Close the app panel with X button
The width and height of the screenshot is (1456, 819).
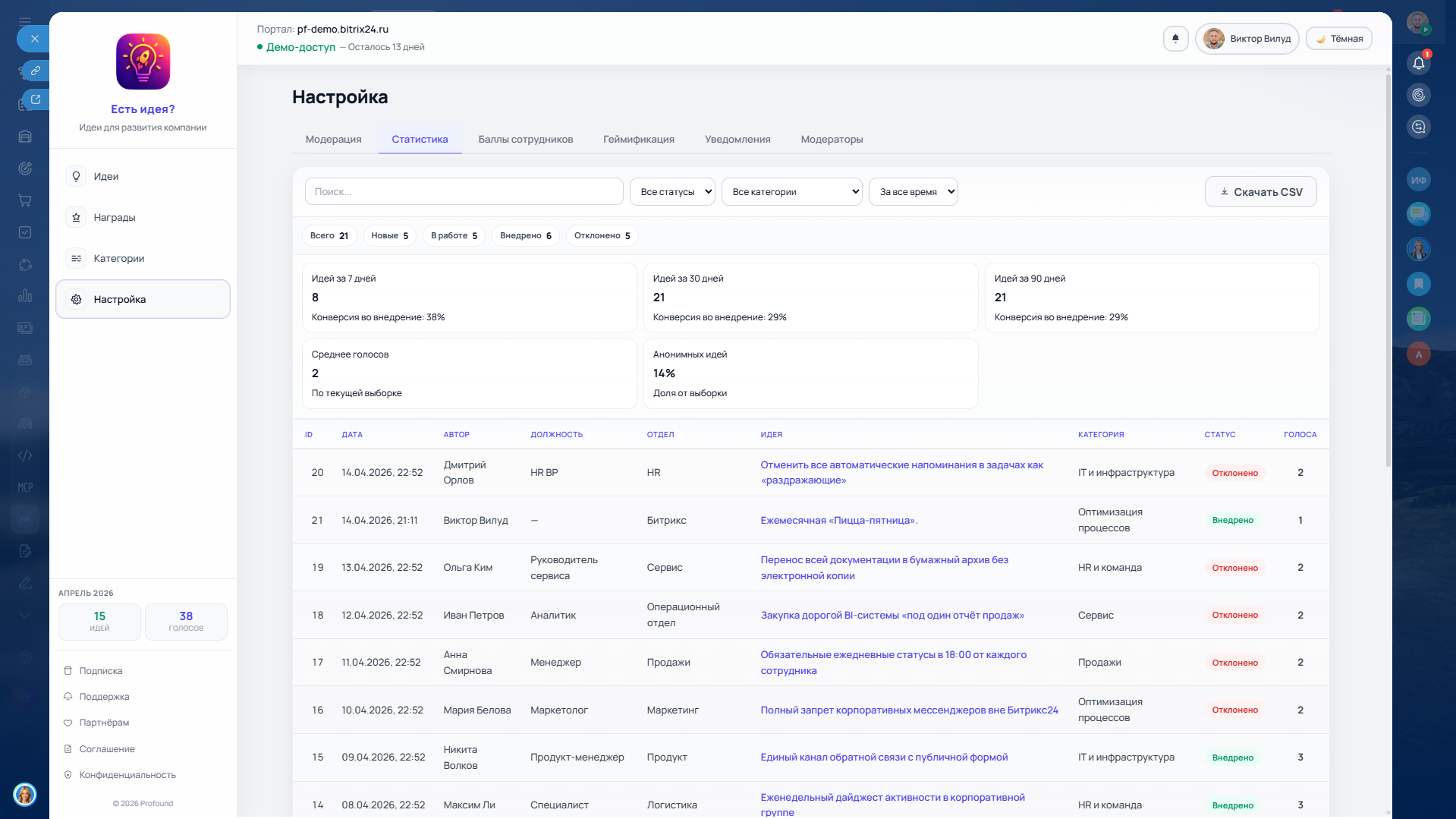point(34,39)
